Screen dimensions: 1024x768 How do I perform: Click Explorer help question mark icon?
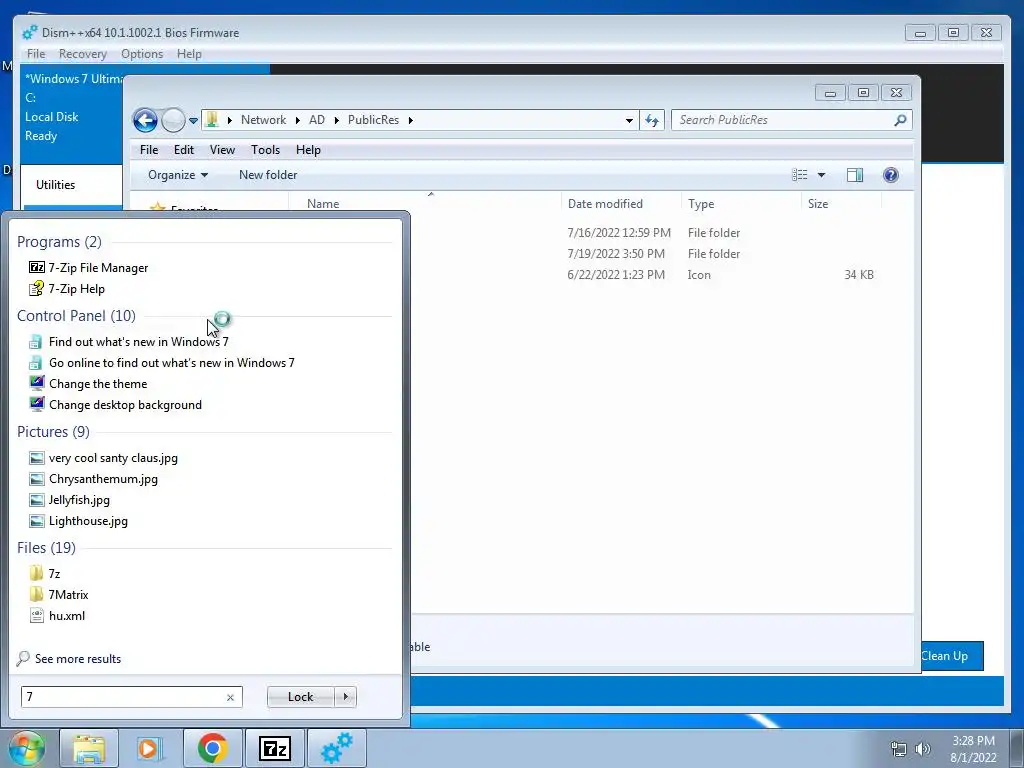[x=891, y=174]
